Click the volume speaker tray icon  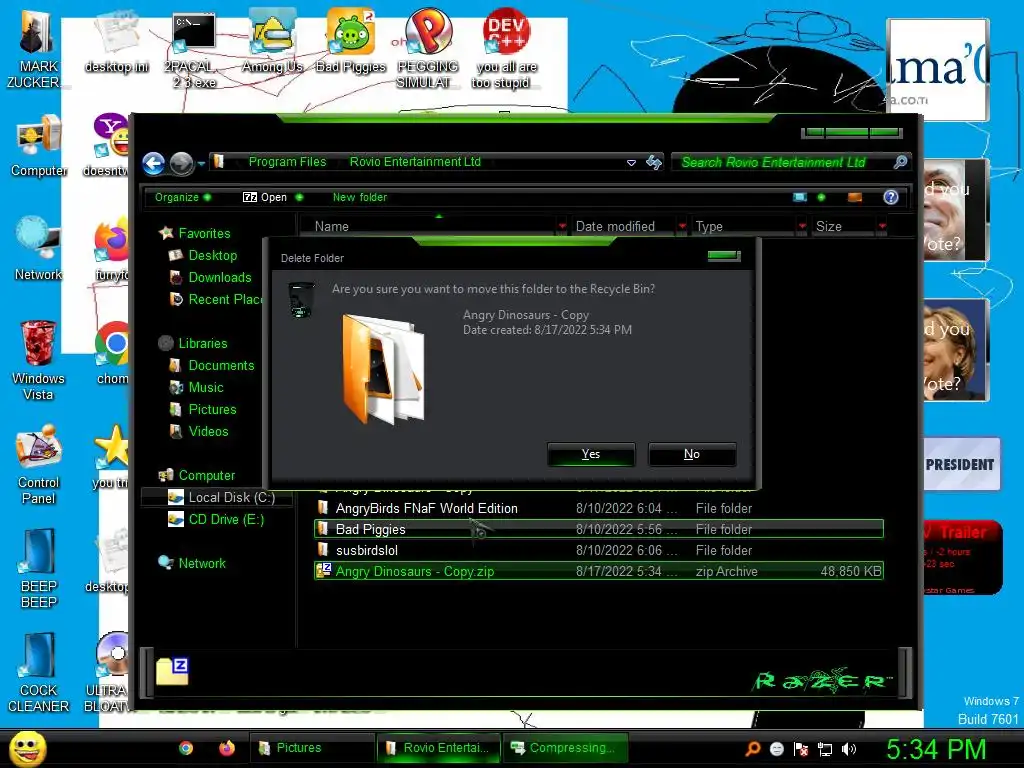[x=849, y=749]
